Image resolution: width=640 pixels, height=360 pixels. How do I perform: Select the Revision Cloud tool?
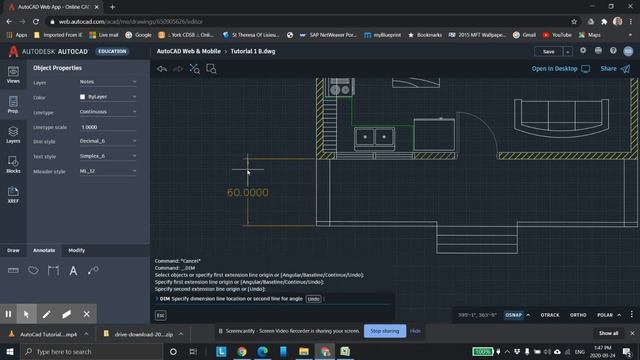pos(33,270)
